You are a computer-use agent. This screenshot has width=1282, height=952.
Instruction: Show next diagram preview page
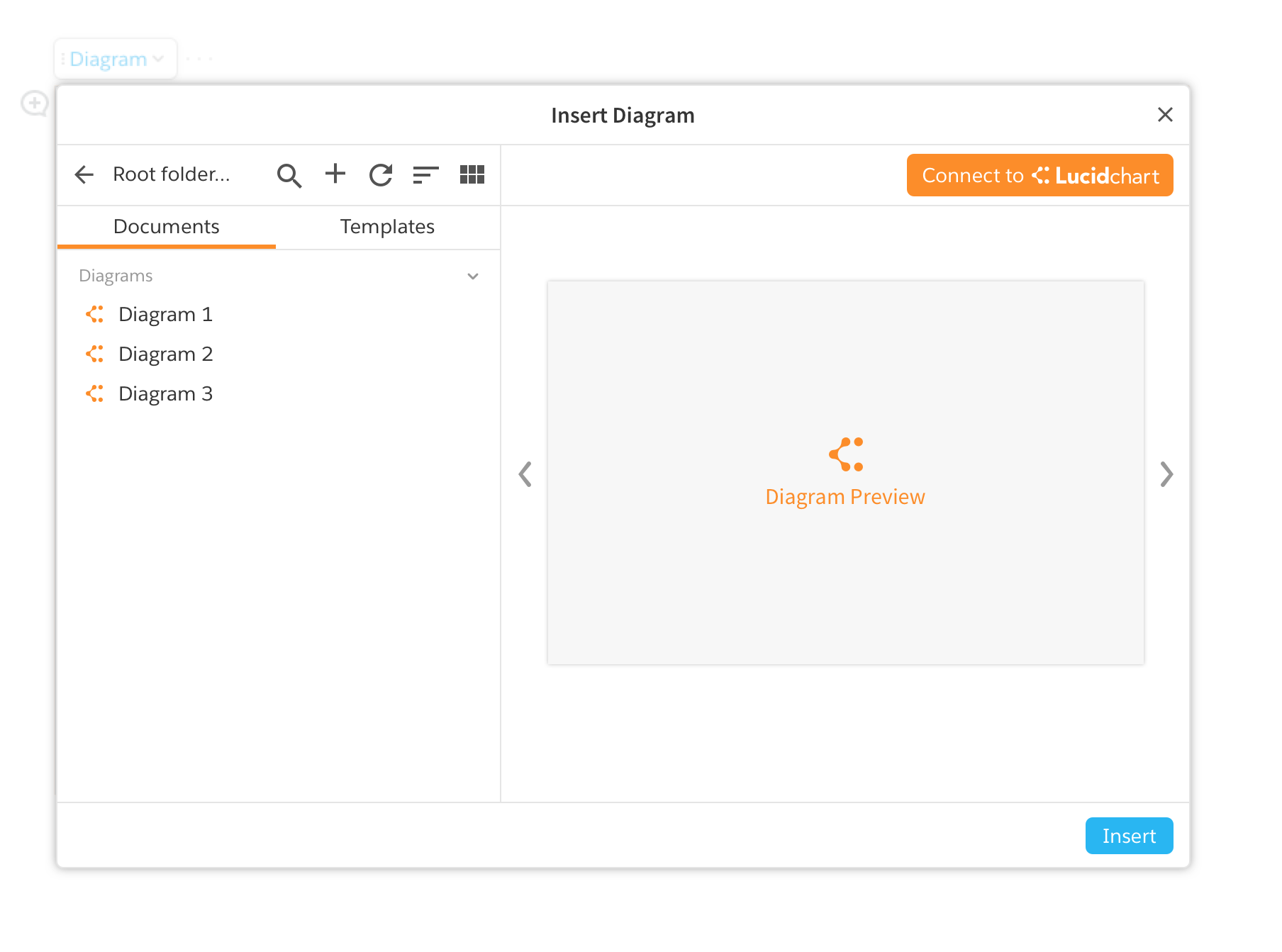click(1166, 474)
